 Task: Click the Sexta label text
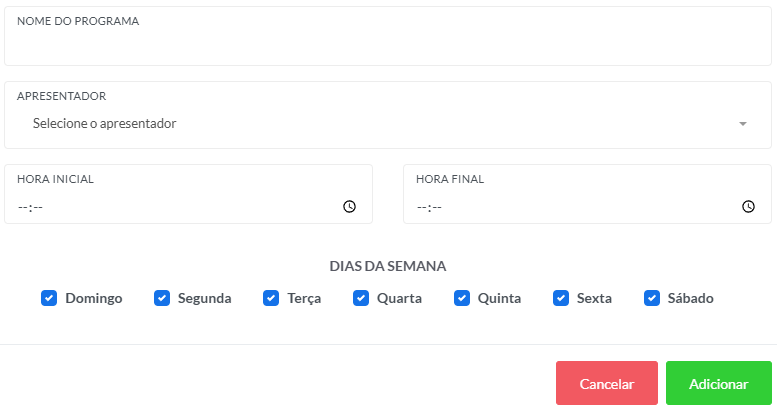(594, 298)
